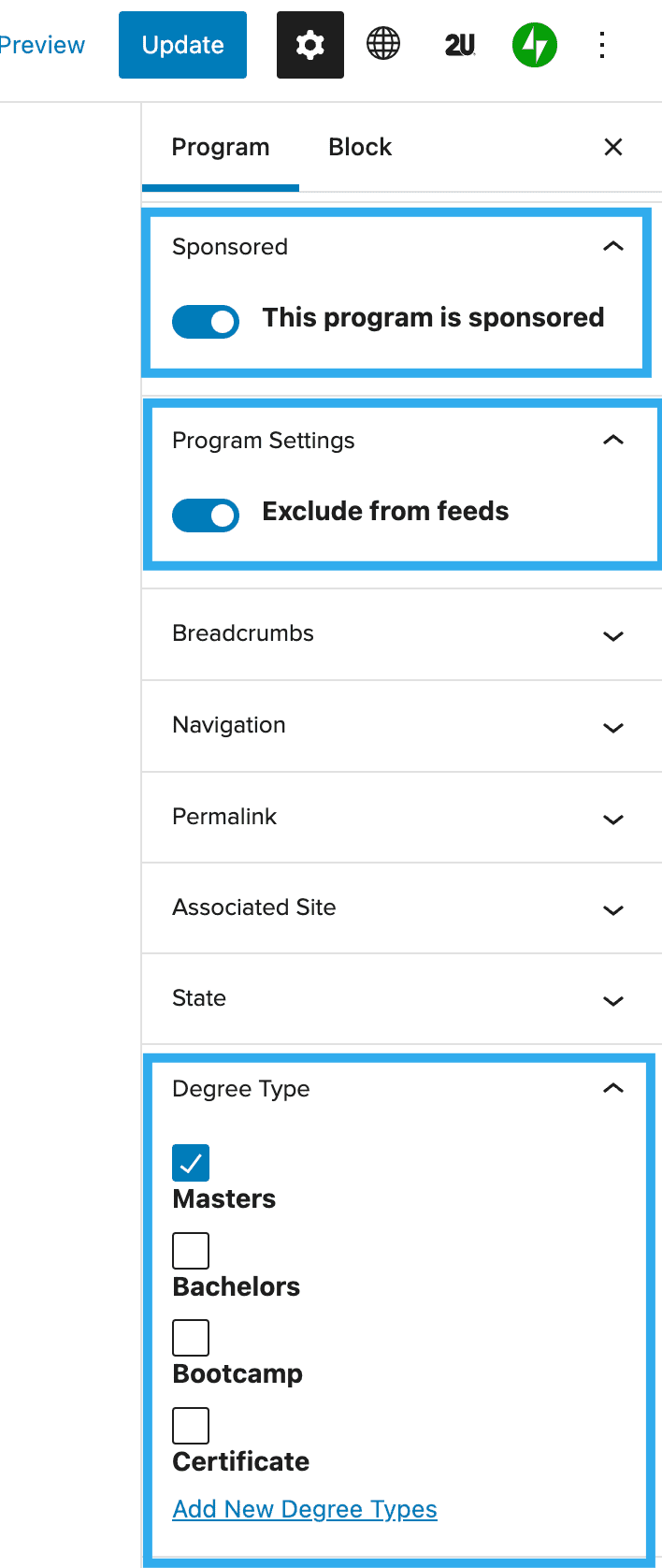Viewport: 662px width, 1568px height.
Task: Disable the Exclude from feeds switch
Action: pos(206,515)
